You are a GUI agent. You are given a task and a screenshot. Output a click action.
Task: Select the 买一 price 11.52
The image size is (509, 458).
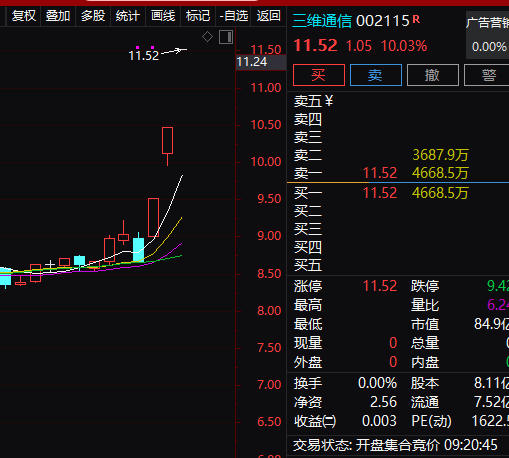(x=380, y=193)
